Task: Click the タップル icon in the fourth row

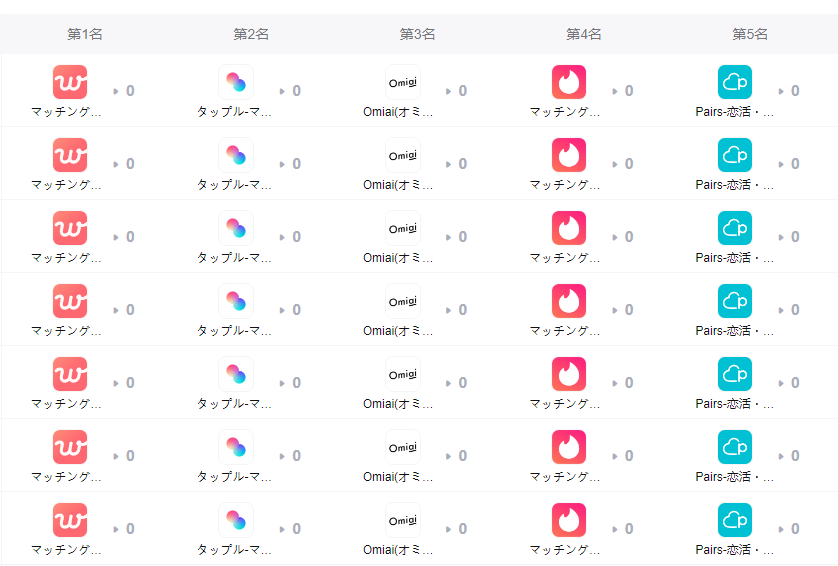Action: (x=236, y=301)
